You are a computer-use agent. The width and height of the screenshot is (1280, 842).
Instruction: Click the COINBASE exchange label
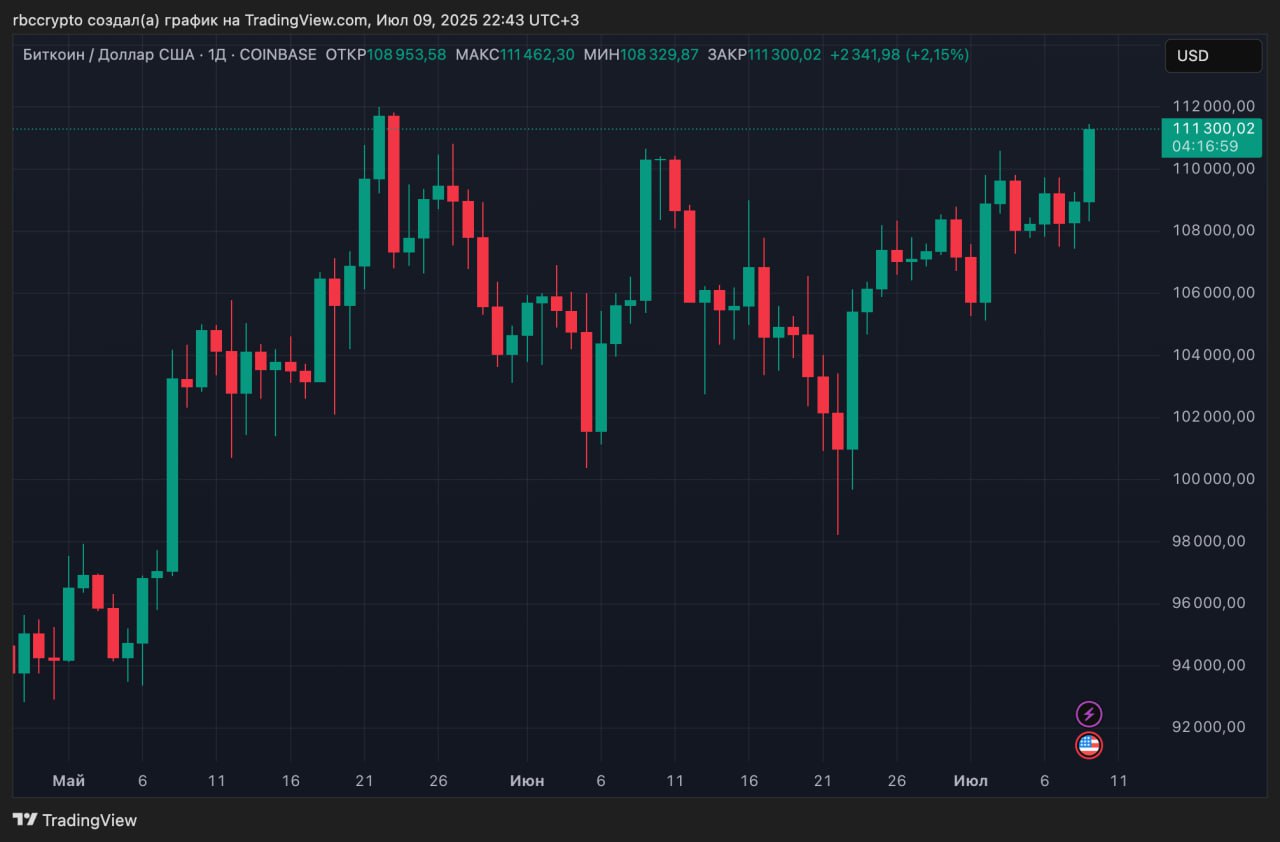[278, 55]
